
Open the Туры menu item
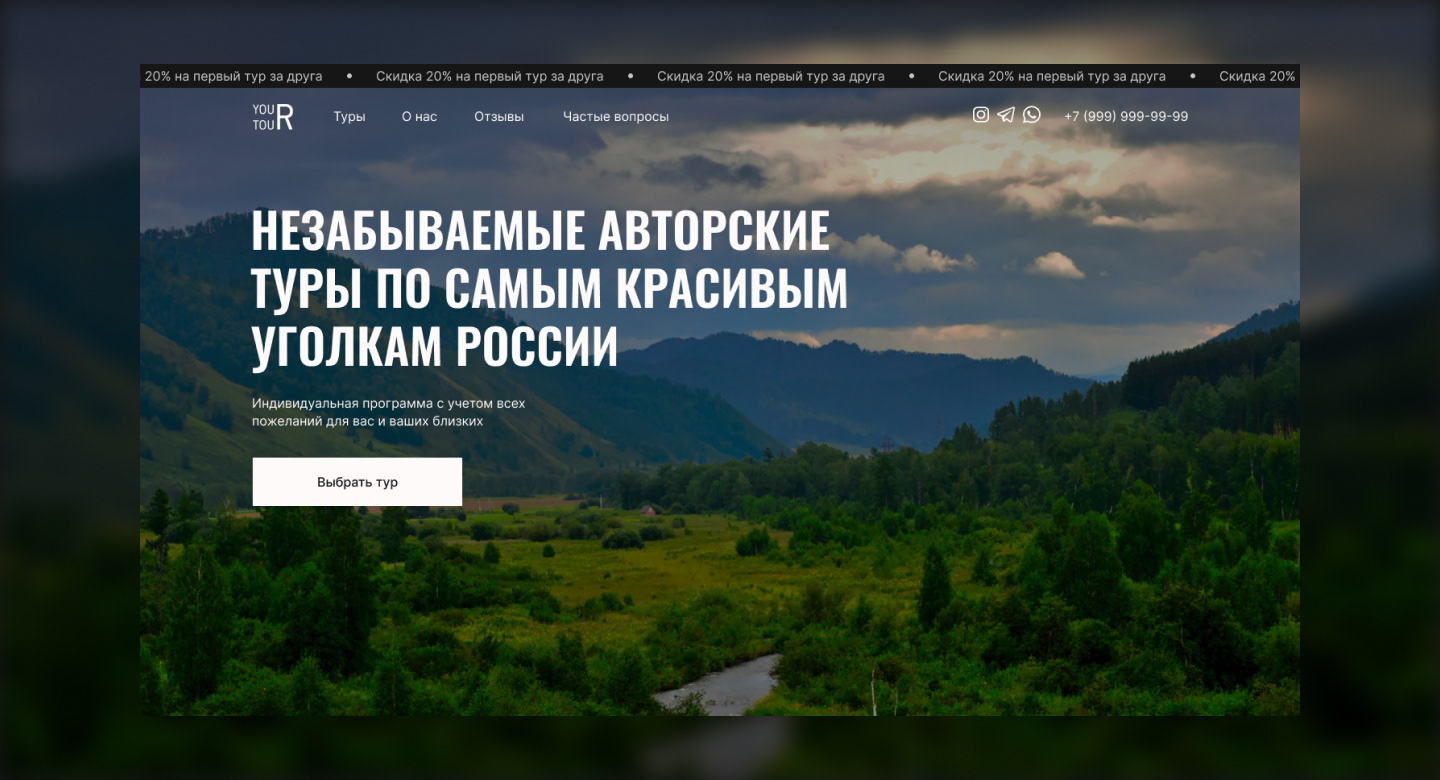(x=349, y=117)
